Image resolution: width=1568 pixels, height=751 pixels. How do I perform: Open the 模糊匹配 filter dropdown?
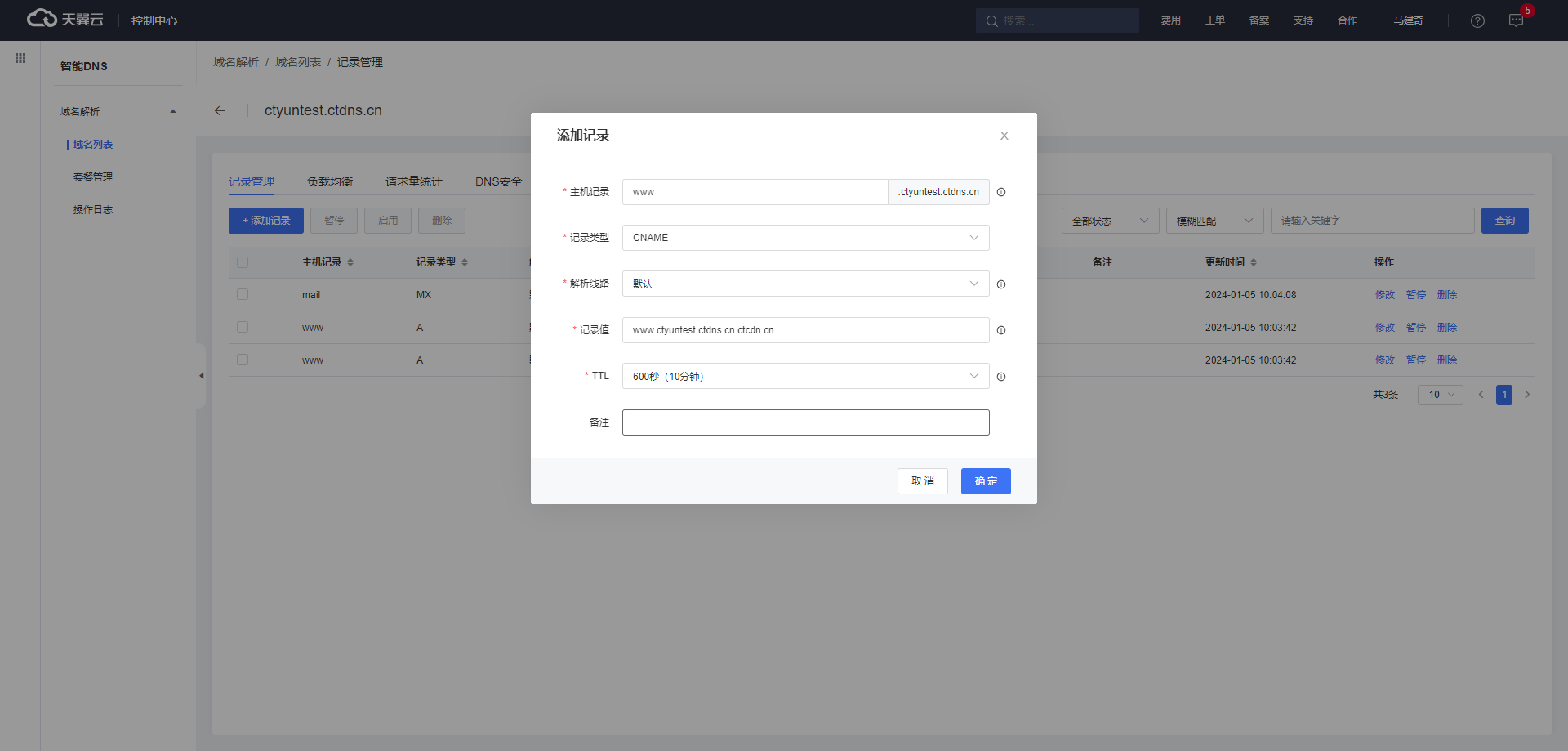[1214, 221]
